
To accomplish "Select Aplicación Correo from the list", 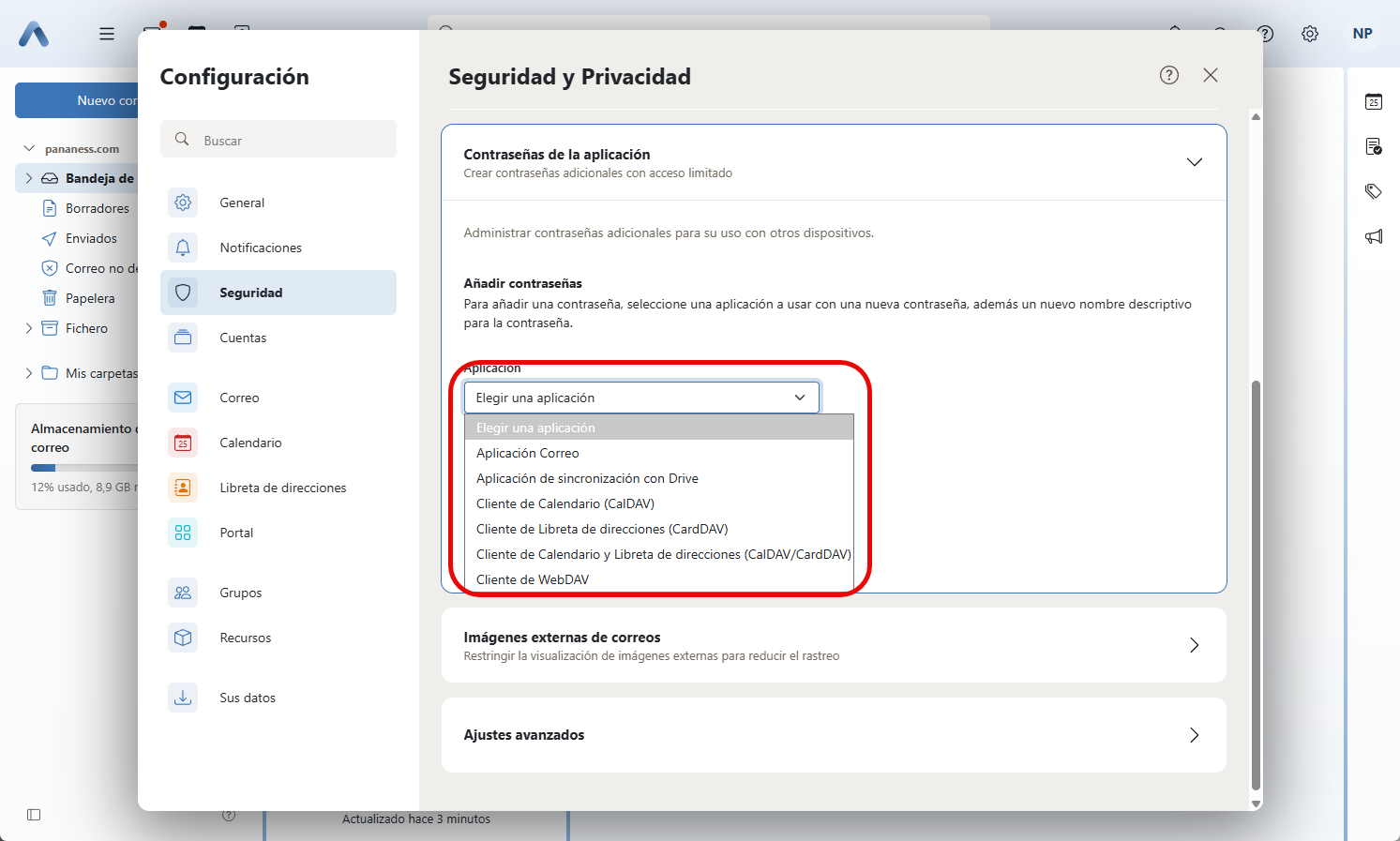I will pos(528,453).
